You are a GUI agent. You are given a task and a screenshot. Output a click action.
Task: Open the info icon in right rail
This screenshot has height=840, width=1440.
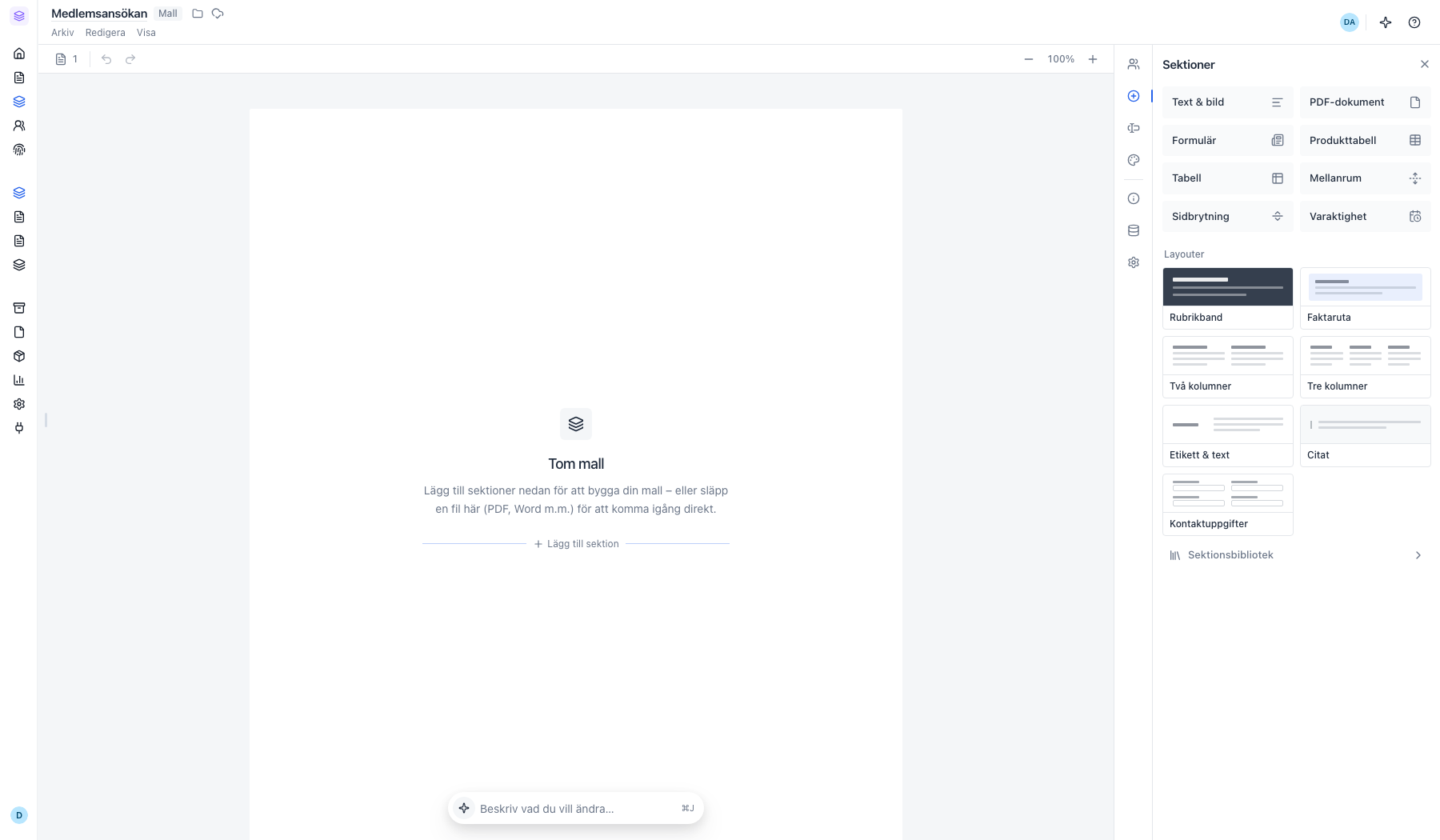[1134, 198]
